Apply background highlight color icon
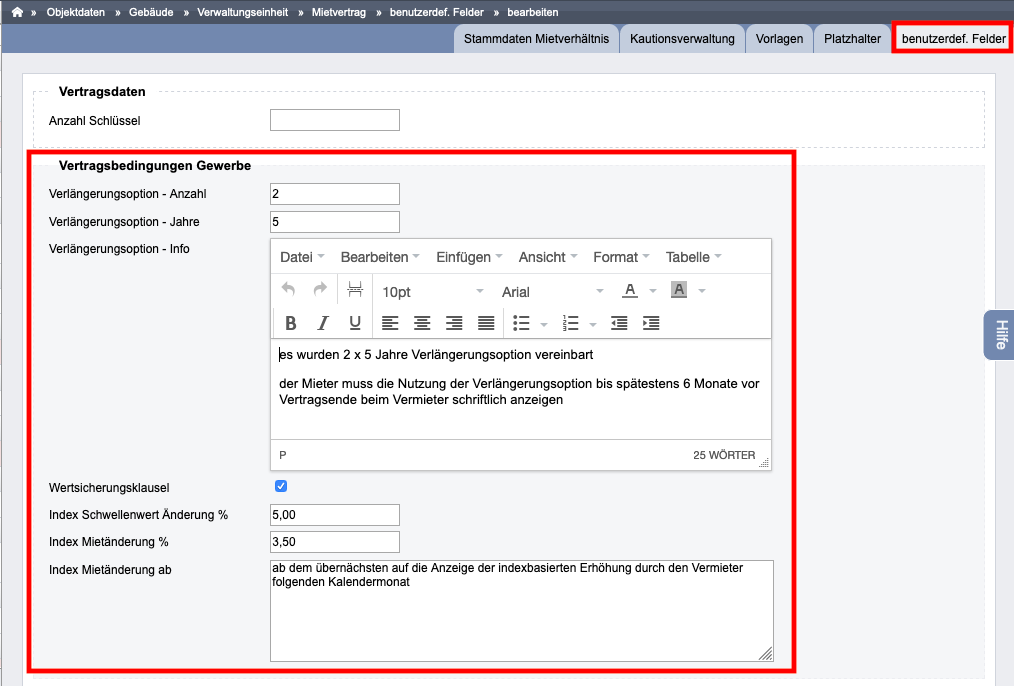Viewport: 1014px width, 686px height. point(679,290)
